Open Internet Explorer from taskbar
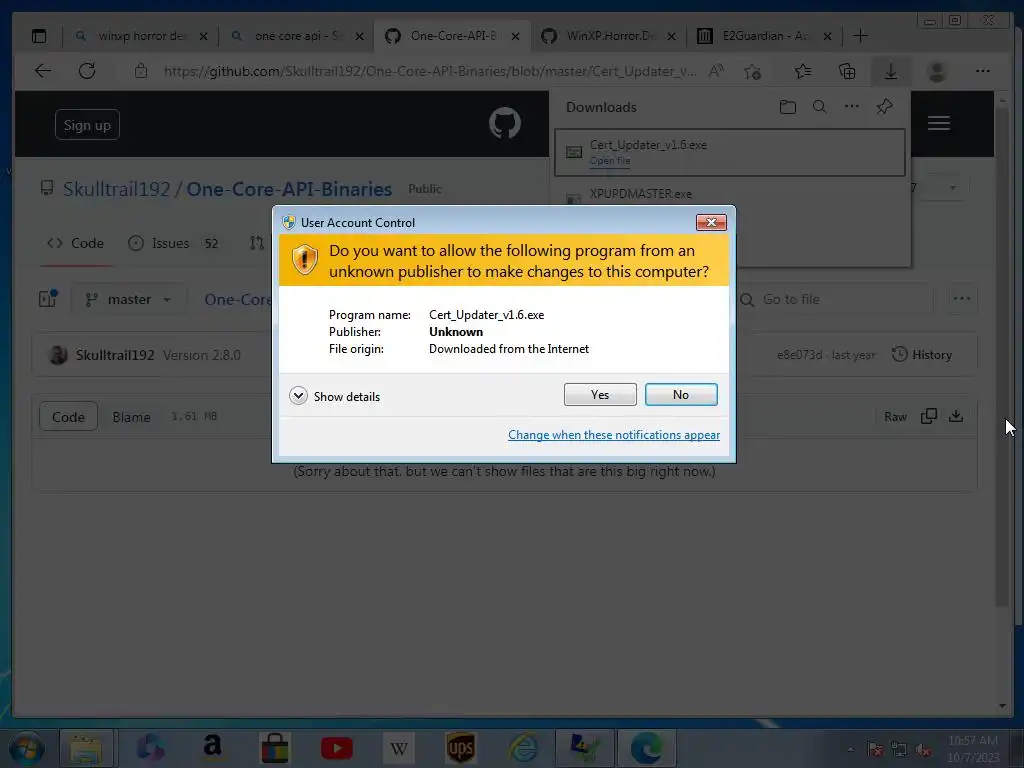Screen dimensions: 1024x768 (x=523, y=748)
